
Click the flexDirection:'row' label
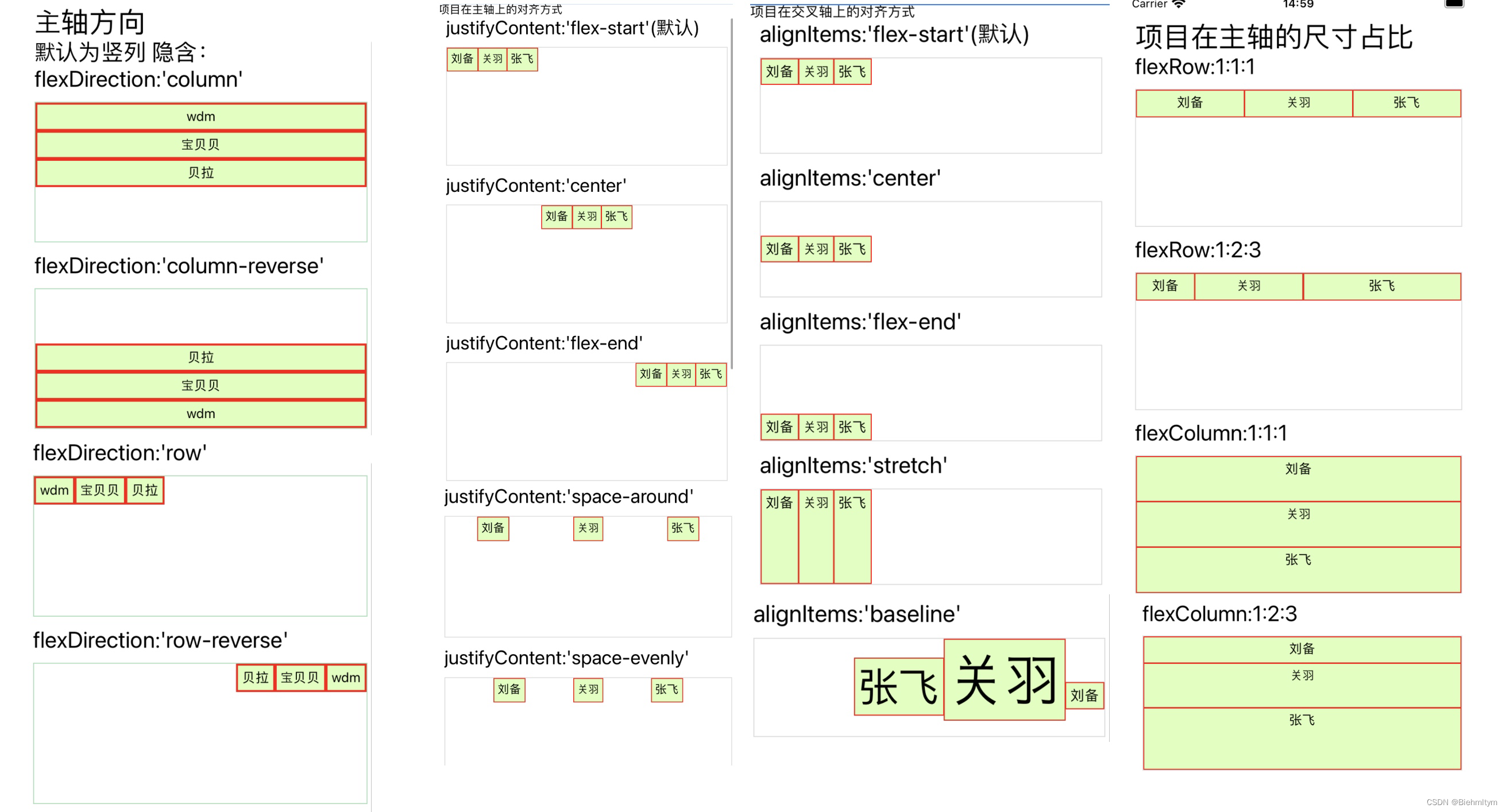(120, 453)
